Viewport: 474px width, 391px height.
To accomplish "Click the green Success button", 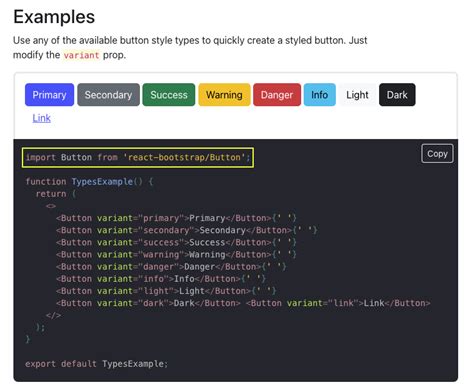I will (x=169, y=95).
